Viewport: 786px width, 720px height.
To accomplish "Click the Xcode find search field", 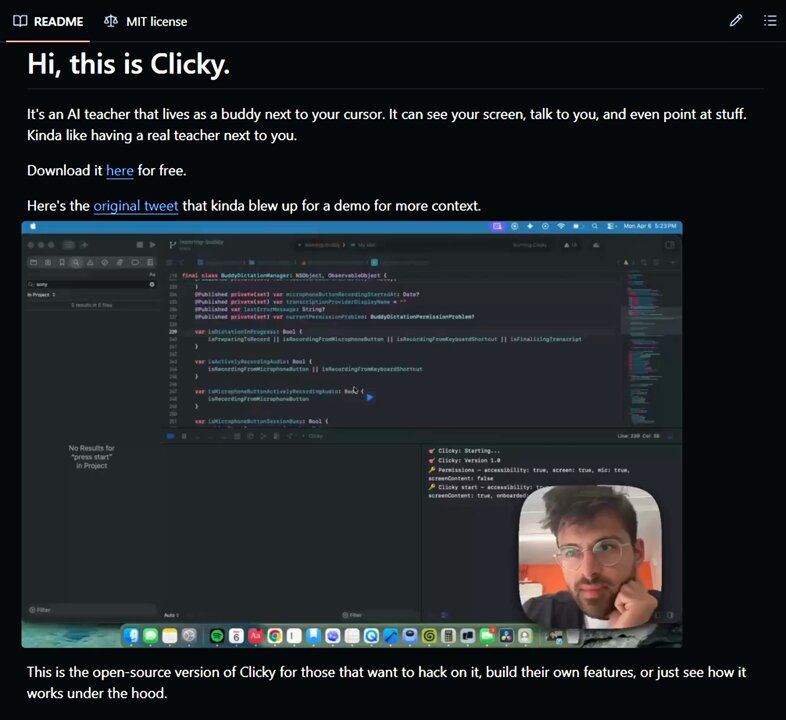I will pyautogui.click(x=90, y=284).
